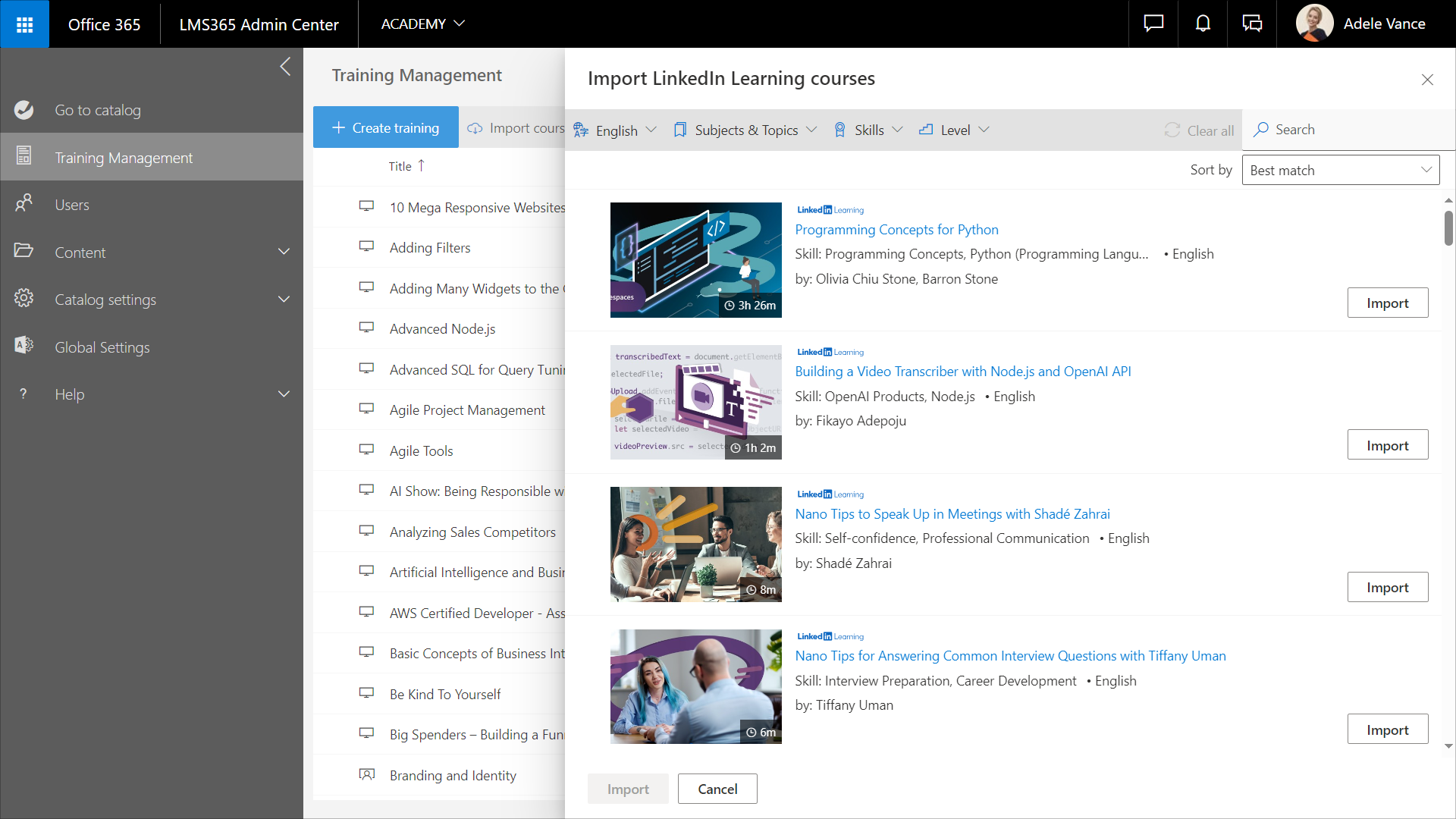
Task: Open the Subjects & Topics filter dropdown
Action: click(x=745, y=130)
